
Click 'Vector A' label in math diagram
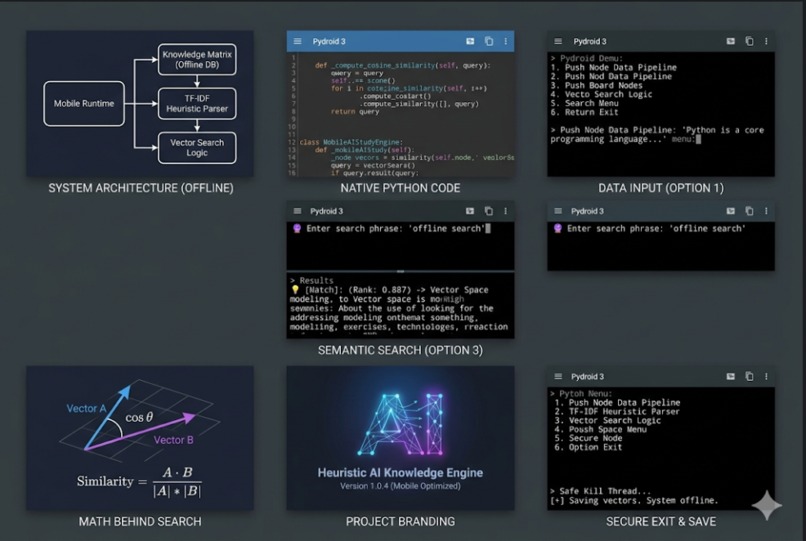click(86, 408)
